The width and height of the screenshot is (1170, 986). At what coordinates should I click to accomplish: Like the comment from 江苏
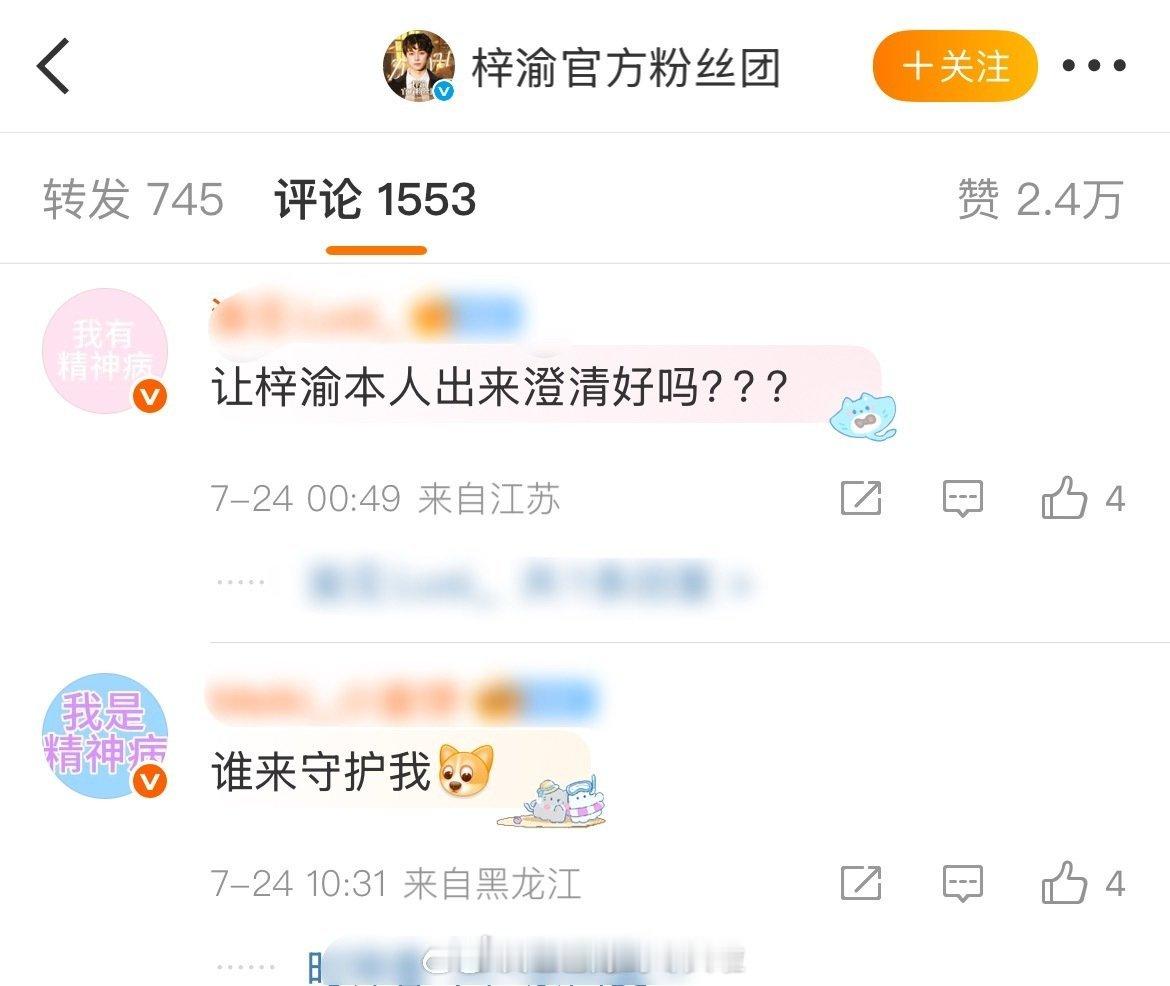pos(1083,498)
